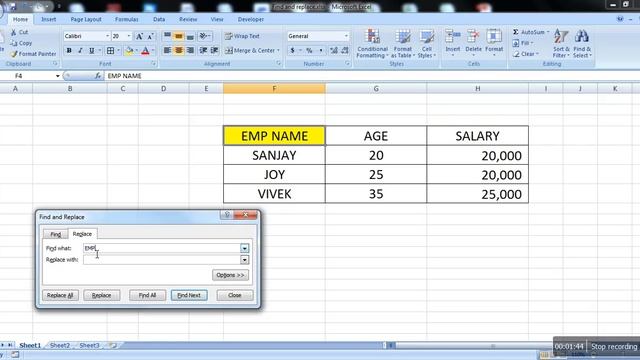This screenshot has width=640, height=360.
Task: Open the General number format dropdown
Action: 346,36
